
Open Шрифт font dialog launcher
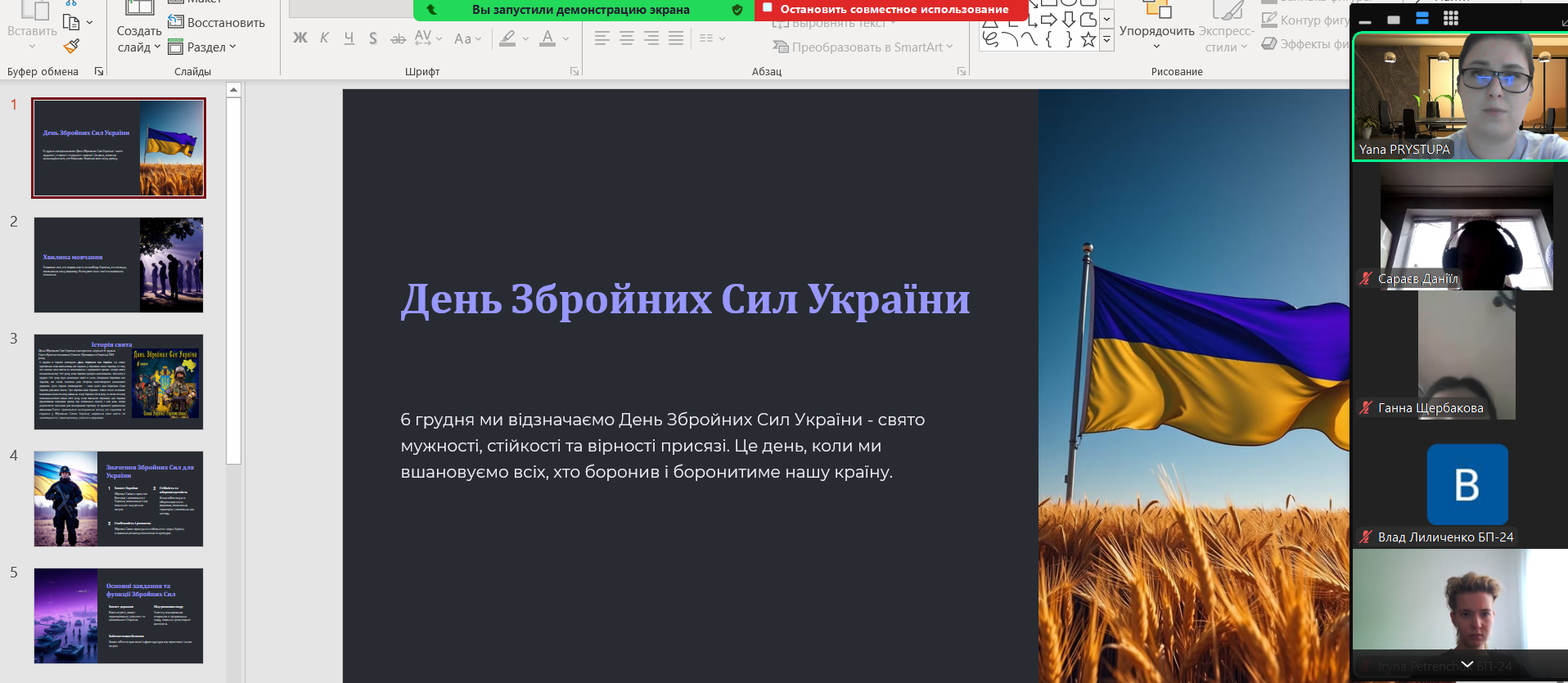pyautogui.click(x=574, y=71)
